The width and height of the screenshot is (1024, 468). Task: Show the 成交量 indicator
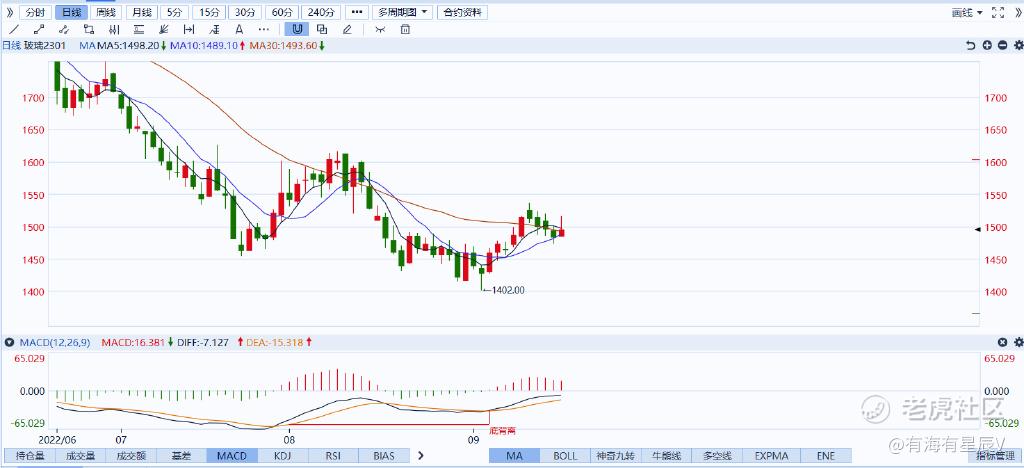79,456
